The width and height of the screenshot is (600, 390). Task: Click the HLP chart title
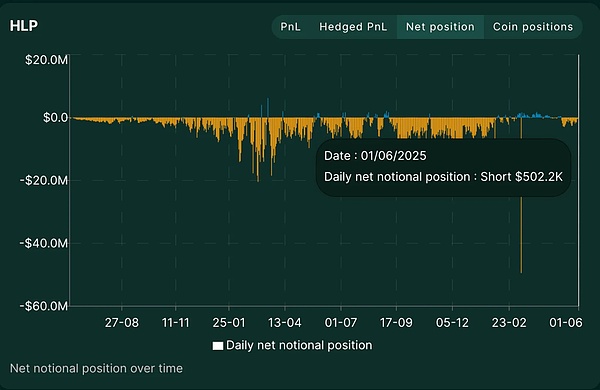click(24, 26)
